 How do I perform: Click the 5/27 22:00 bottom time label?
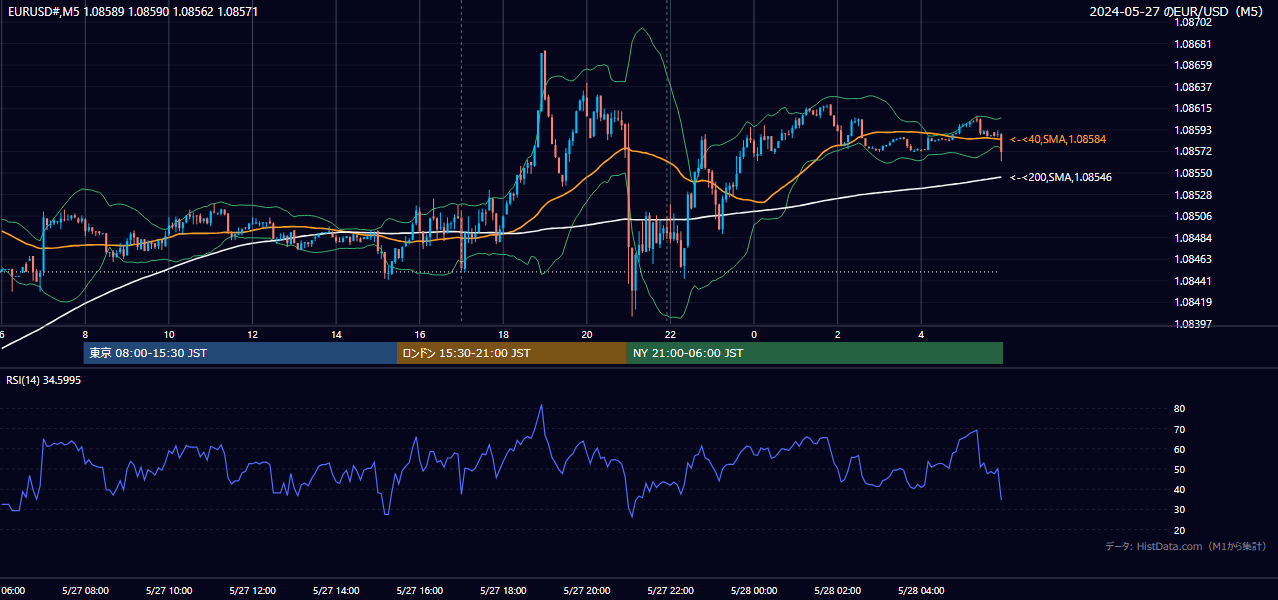(671, 591)
